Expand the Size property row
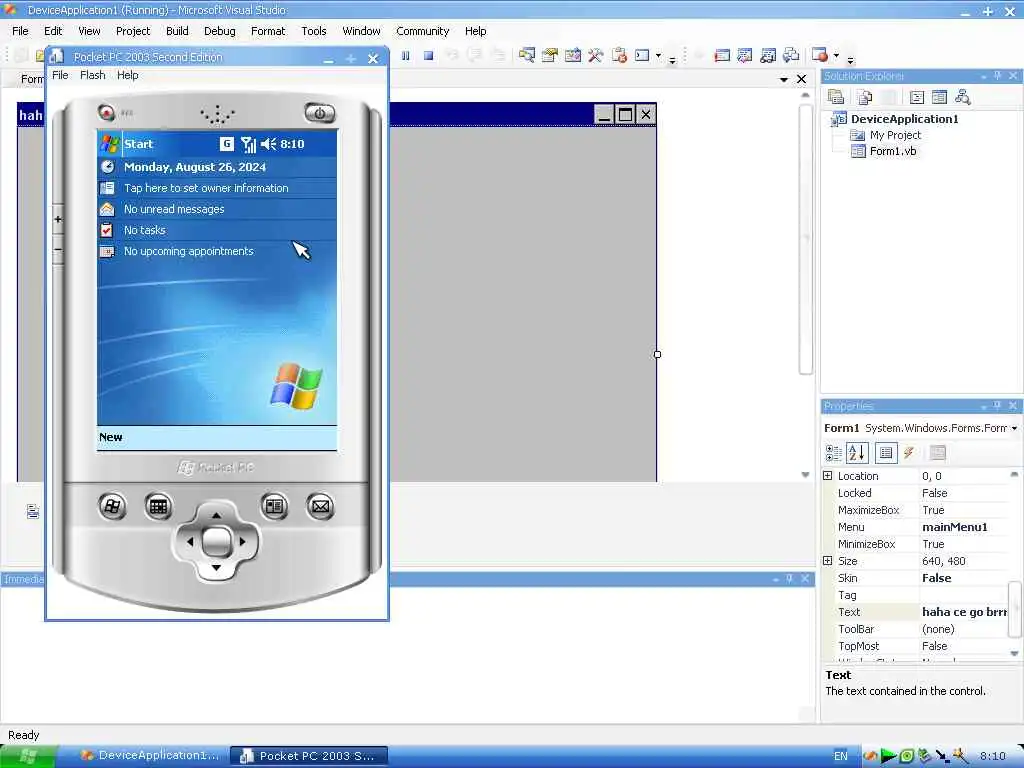1024x768 pixels. 827,560
